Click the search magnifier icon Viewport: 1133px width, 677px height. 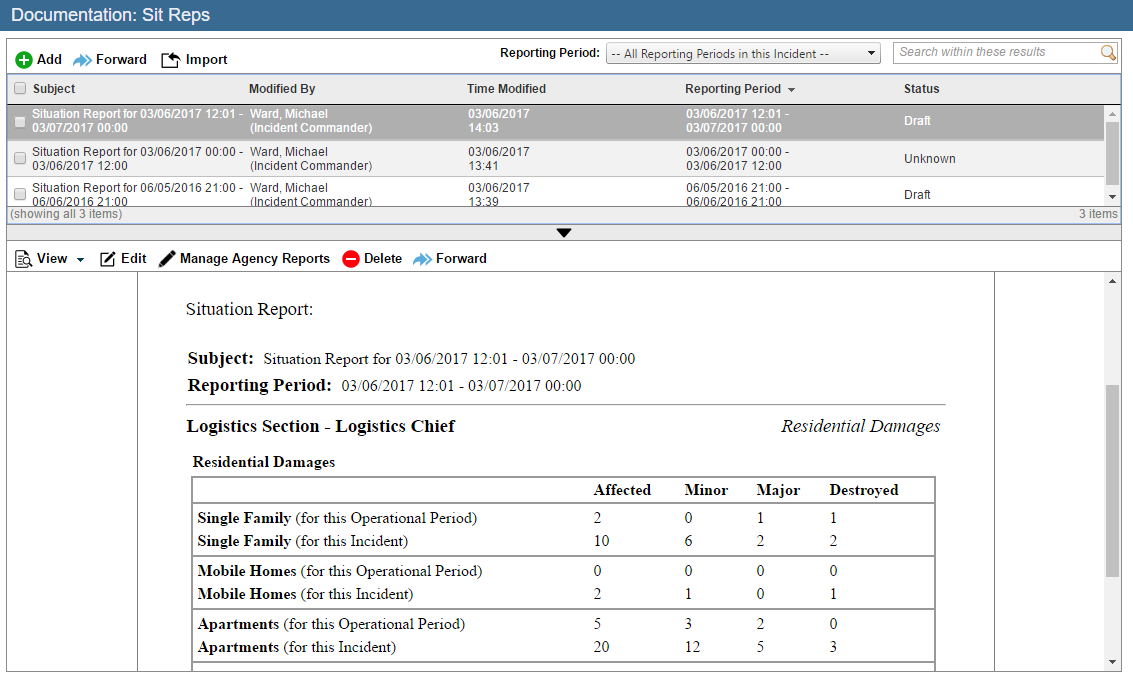pyautogui.click(x=1109, y=53)
